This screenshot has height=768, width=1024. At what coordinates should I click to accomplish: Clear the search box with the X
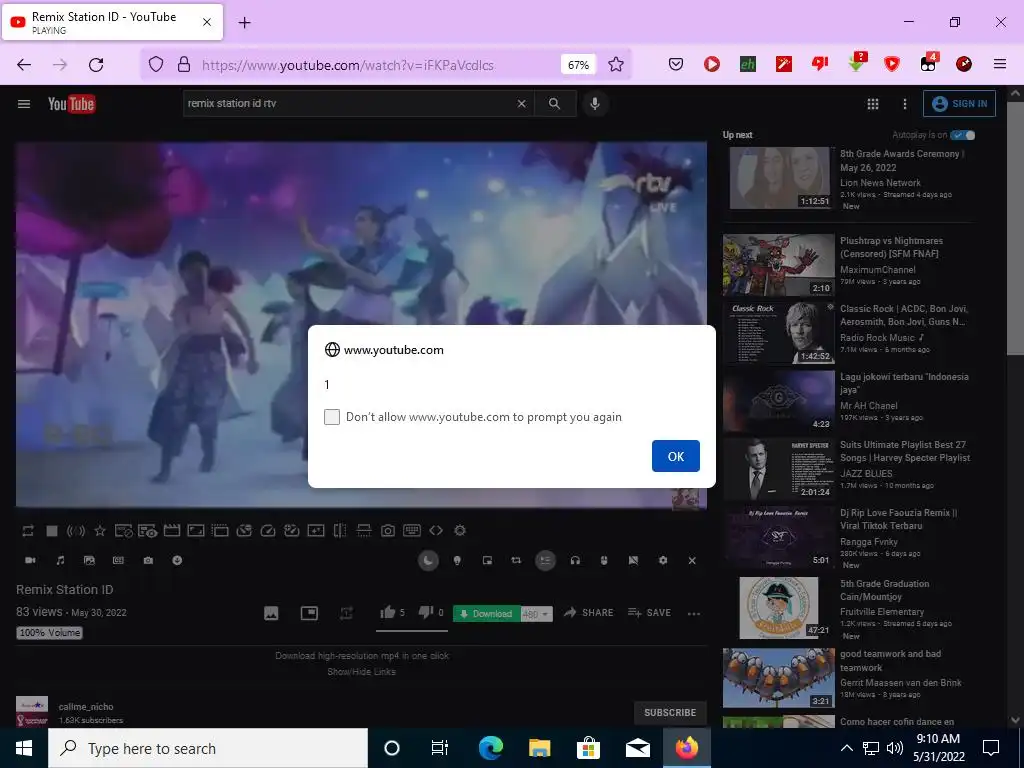coord(521,103)
